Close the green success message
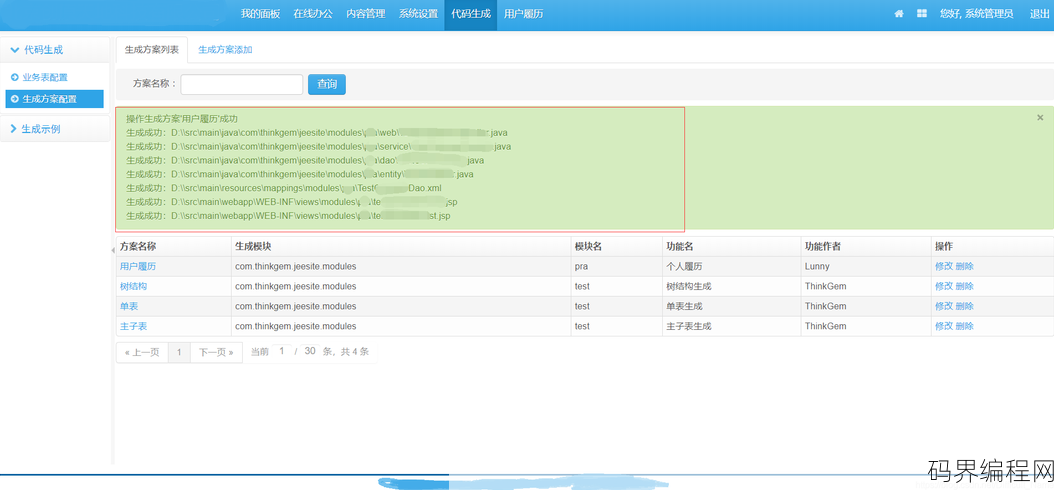Viewport: 1054px width, 490px height. pyautogui.click(x=1040, y=118)
